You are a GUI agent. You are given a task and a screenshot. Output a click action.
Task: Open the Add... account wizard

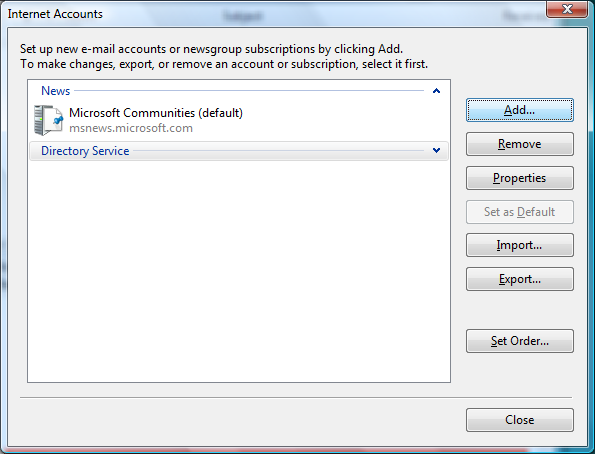(x=519, y=110)
